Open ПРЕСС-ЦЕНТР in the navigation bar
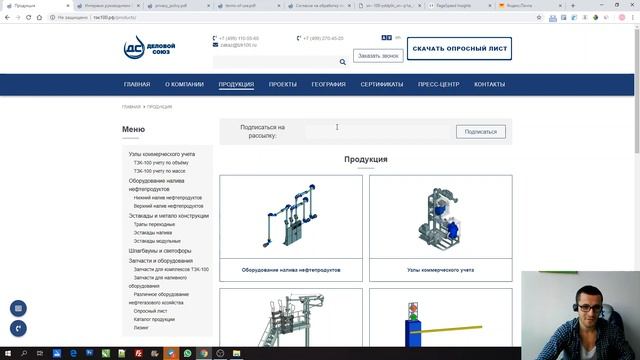The height and width of the screenshot is (360, 640). (438, 84)
